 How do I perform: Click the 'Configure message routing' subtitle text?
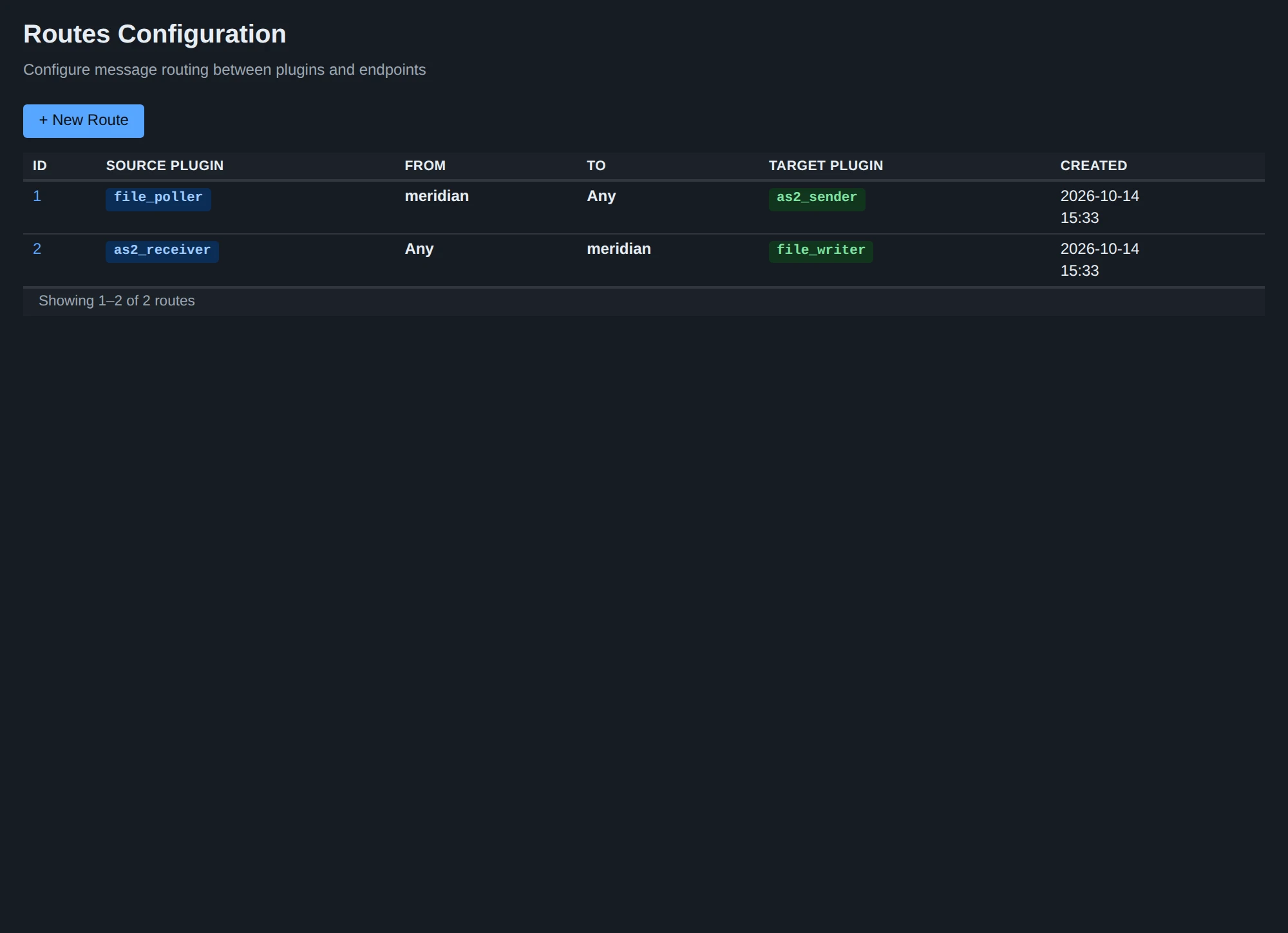pyautogui.click(x=225, y=70)
